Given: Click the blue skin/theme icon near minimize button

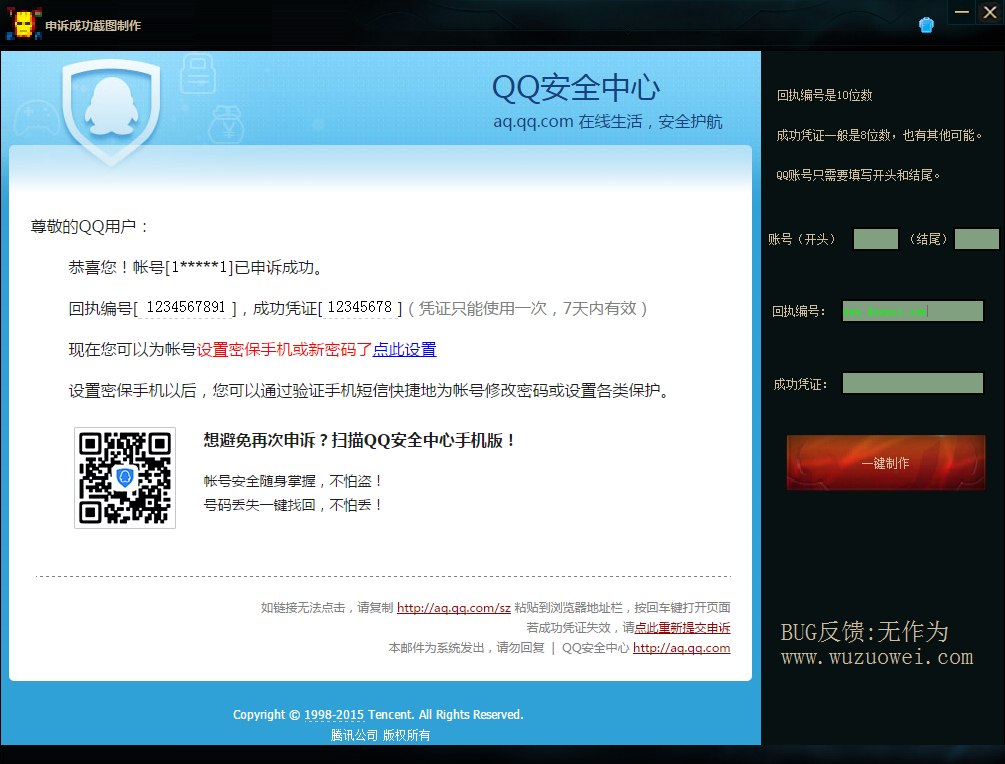Looking at the screenshot, I should coord(926,24).
